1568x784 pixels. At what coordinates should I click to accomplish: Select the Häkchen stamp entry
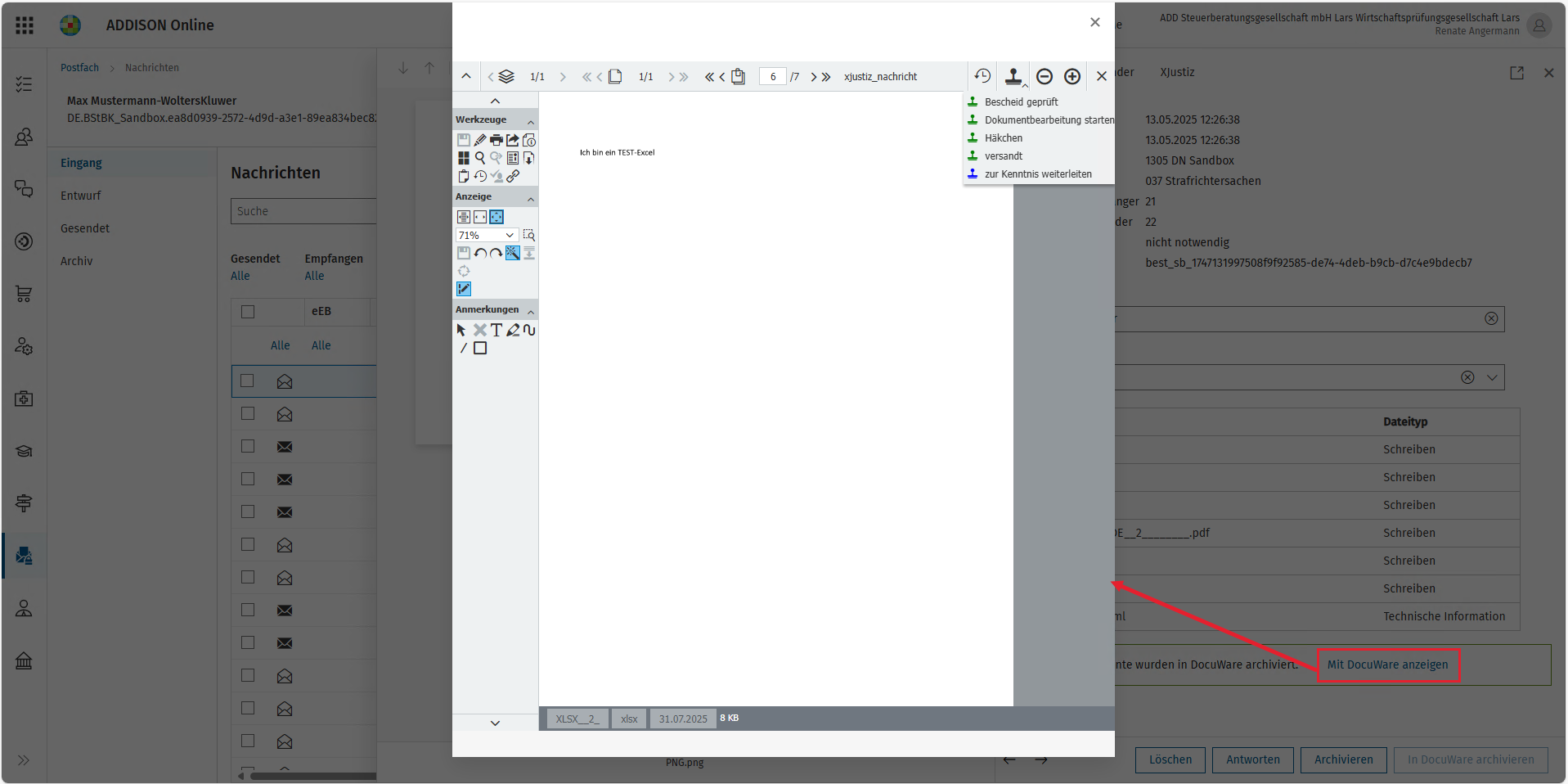pos(1004,138)
